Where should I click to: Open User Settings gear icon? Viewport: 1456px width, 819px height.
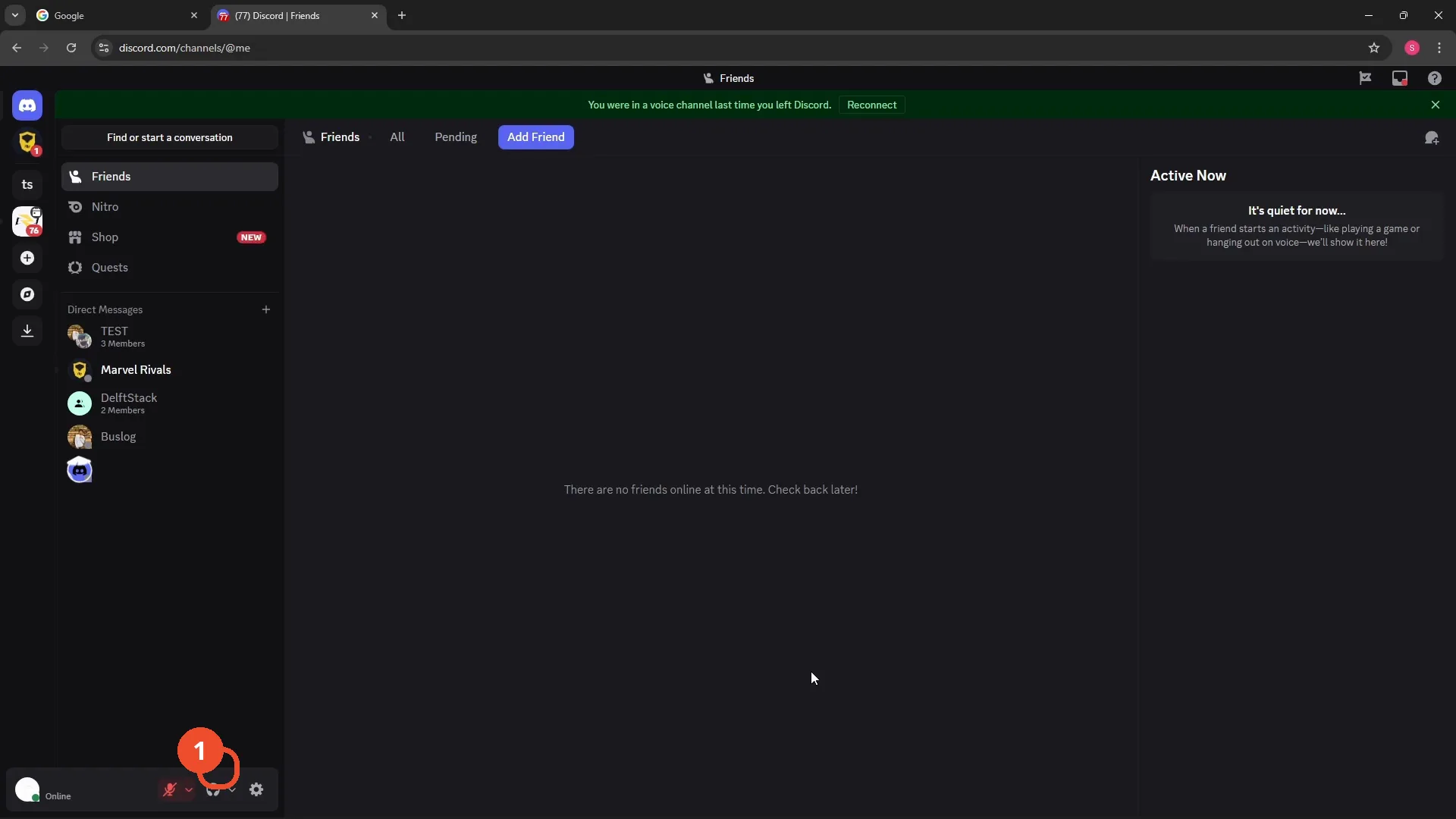click(256, 789)
